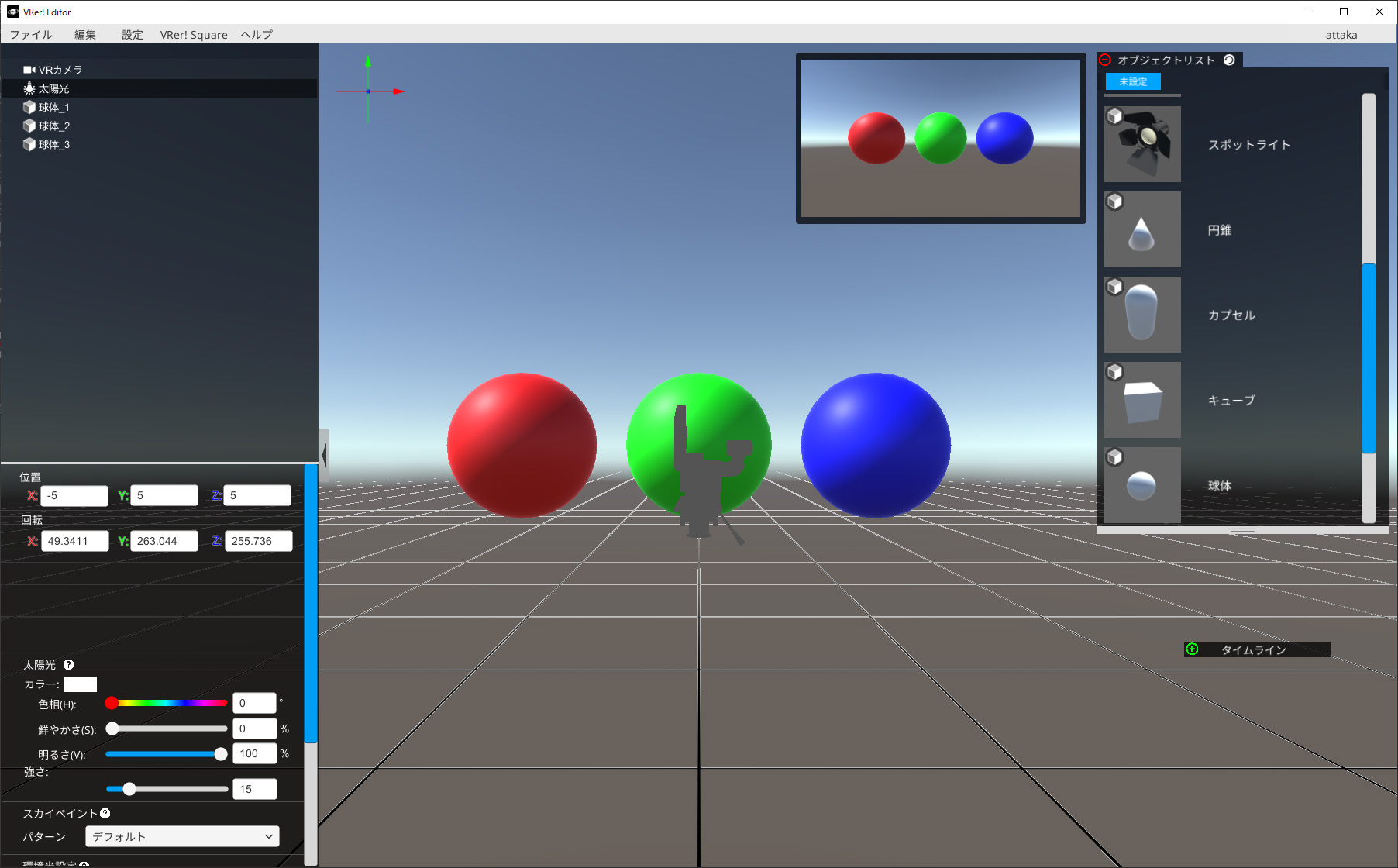1398x868 pixels.
Task: Click the cube badge on 円錐 thumbnail
Action: (x=1114, y=201)
